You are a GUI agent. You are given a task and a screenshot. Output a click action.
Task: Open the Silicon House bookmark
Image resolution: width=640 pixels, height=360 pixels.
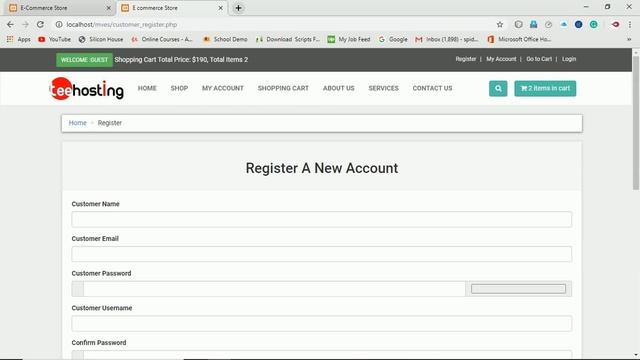click(101, 39)
